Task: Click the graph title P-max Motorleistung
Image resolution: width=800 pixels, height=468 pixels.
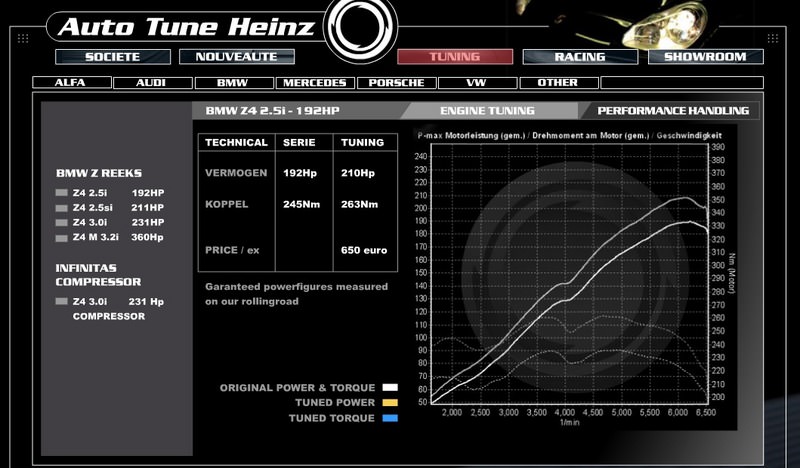Action: (569, 136)
